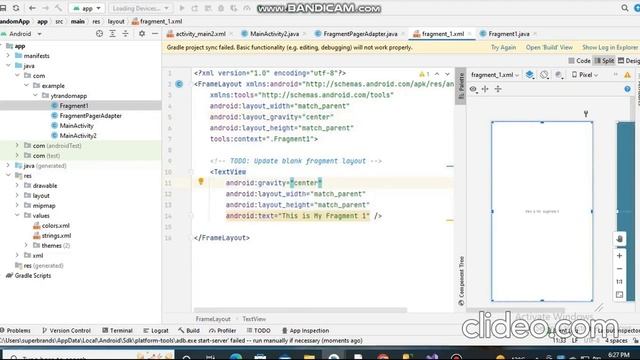This screenshot has width=640, height=360.
Task: Toggle the Component Tree side tab
Action: pyautogui.click(x=461, y=281)
